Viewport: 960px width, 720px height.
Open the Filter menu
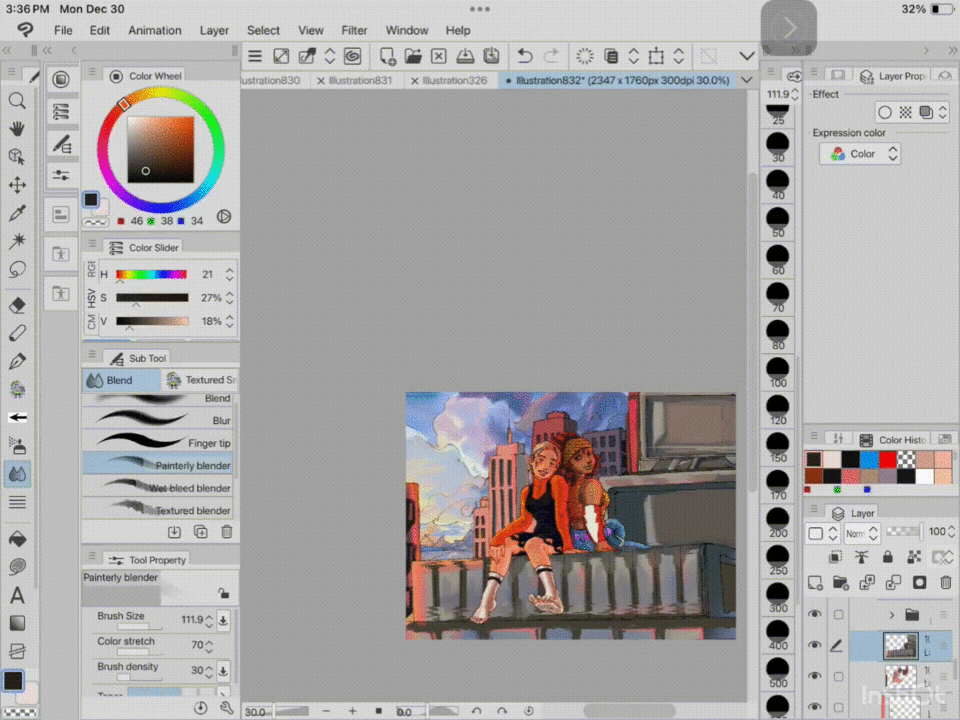354,30
